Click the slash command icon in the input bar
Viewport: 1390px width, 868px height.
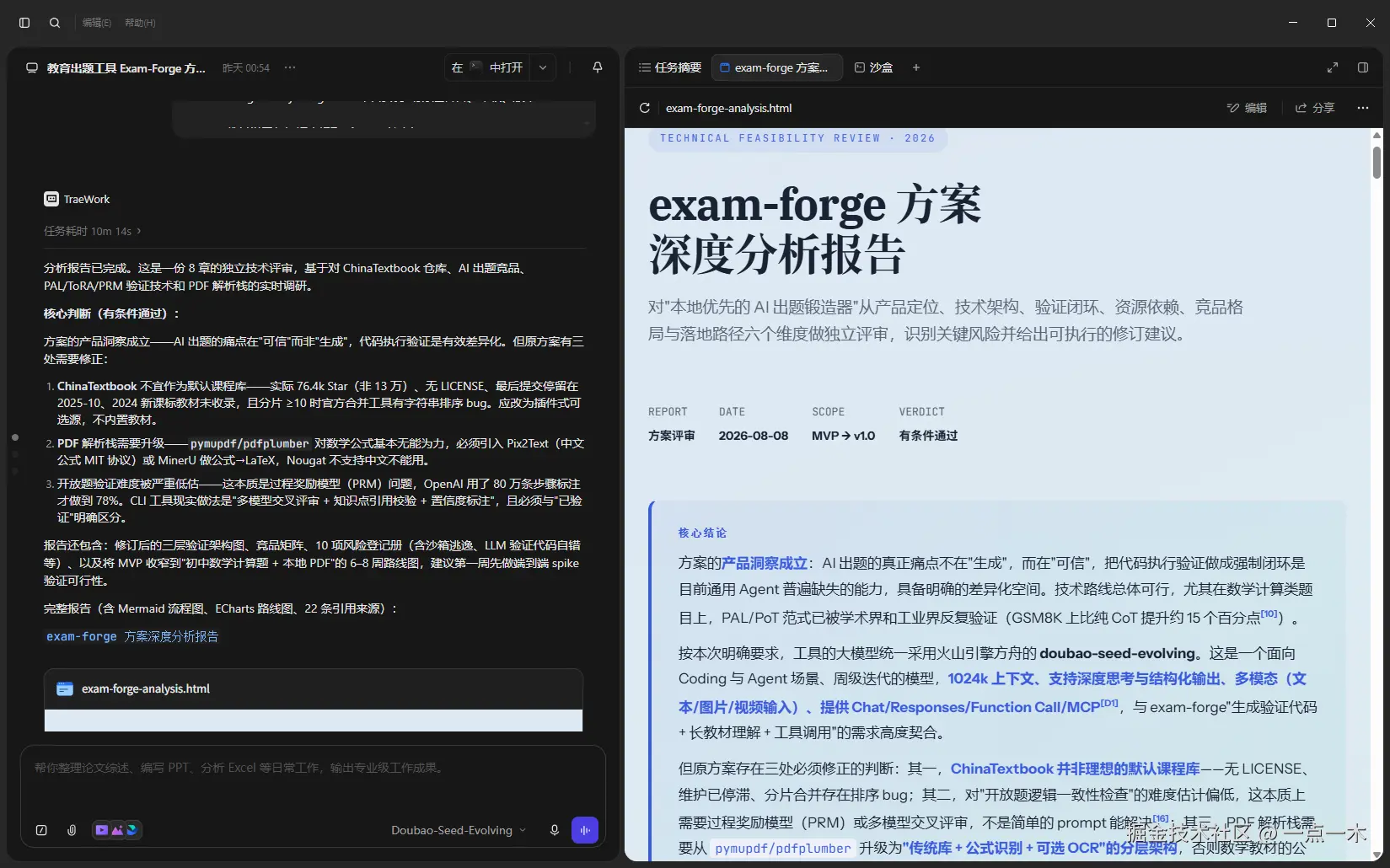pyautogui.click(x=41, y=830)
